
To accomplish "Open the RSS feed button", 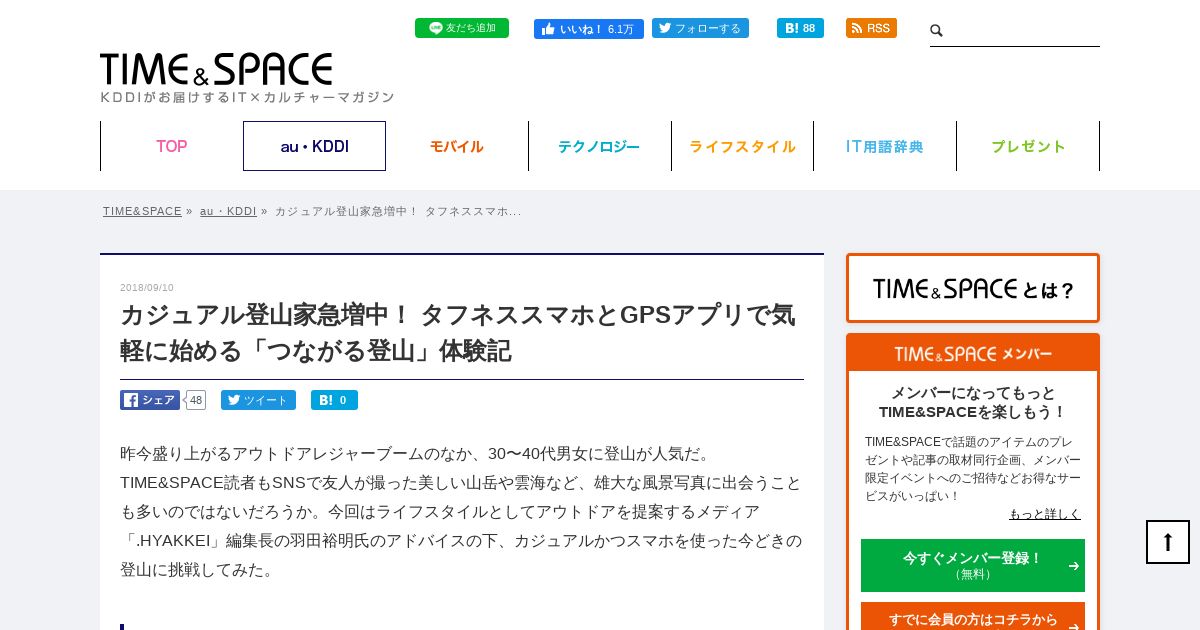I will click(871, 28).
